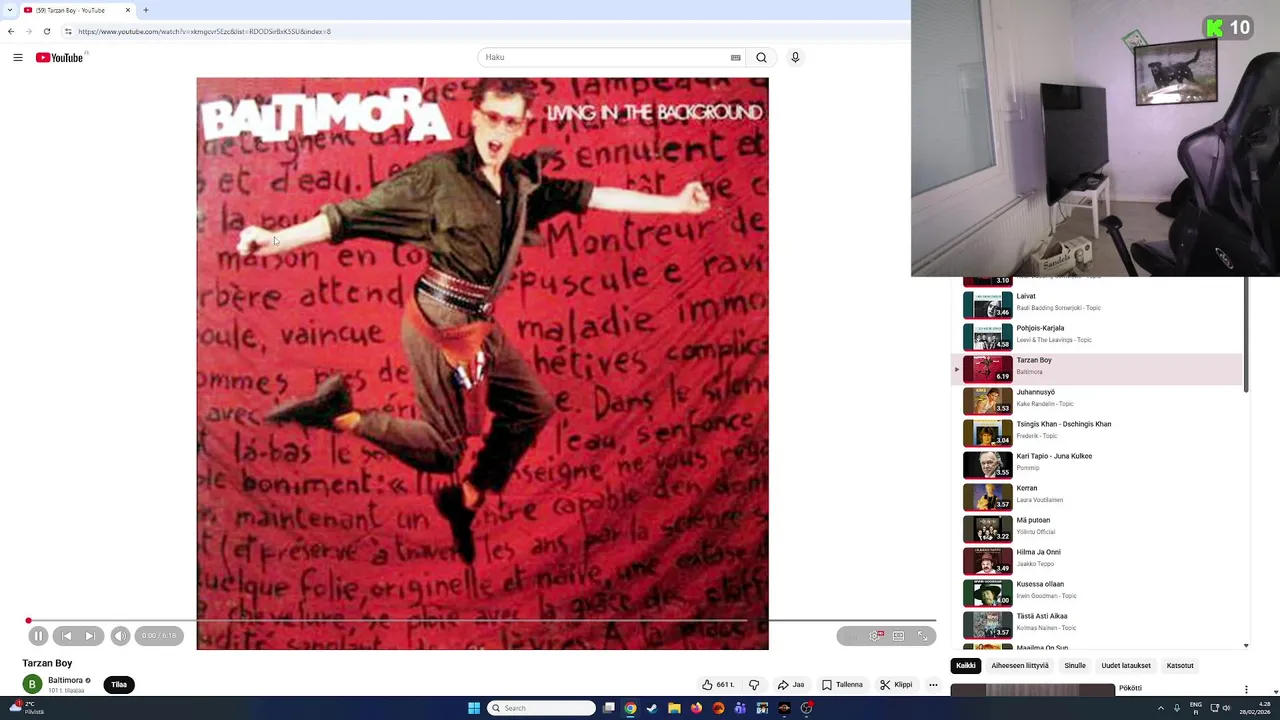Open the Windows Start menu
Image resolution: width=1280 pixels, height=720 pixels.
474,708
